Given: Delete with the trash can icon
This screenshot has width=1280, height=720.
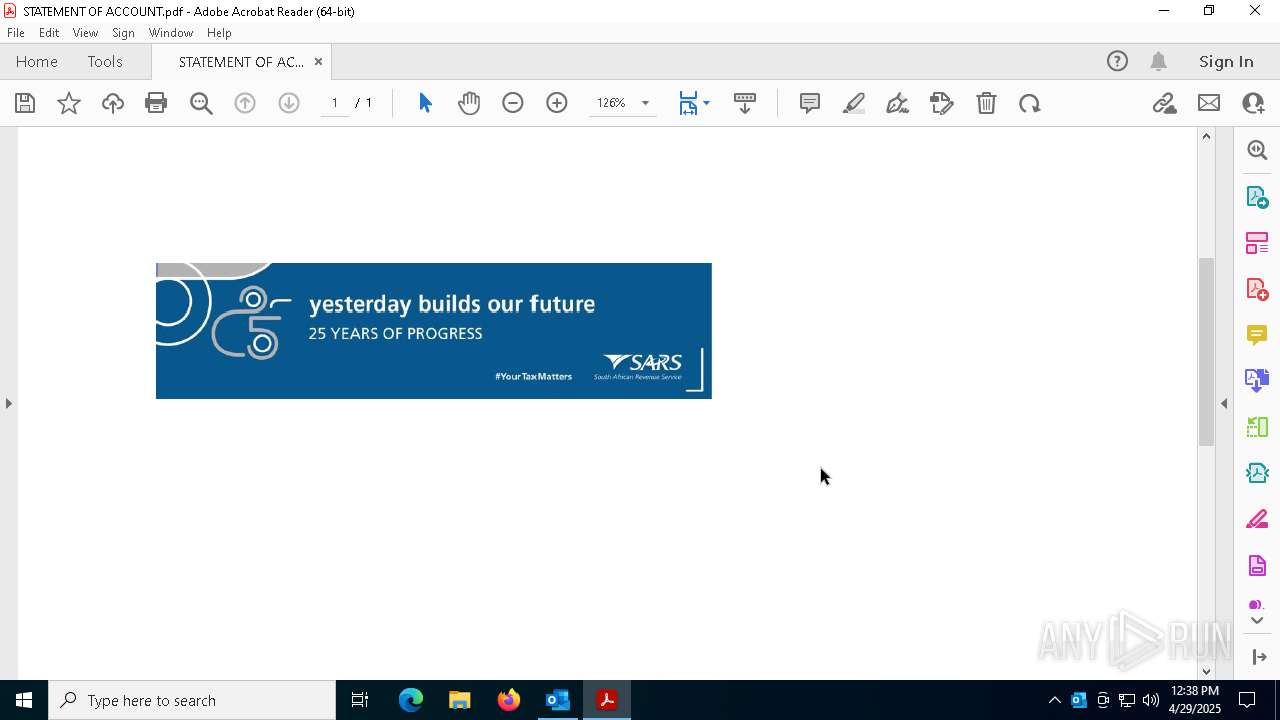Looking at the screenshot, I should coord(986,103).
